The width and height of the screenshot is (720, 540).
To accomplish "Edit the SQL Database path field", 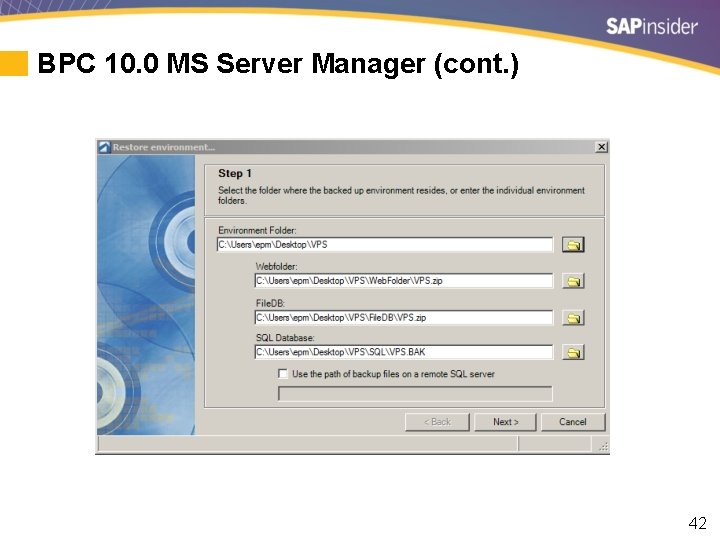I will click(404, 352).
